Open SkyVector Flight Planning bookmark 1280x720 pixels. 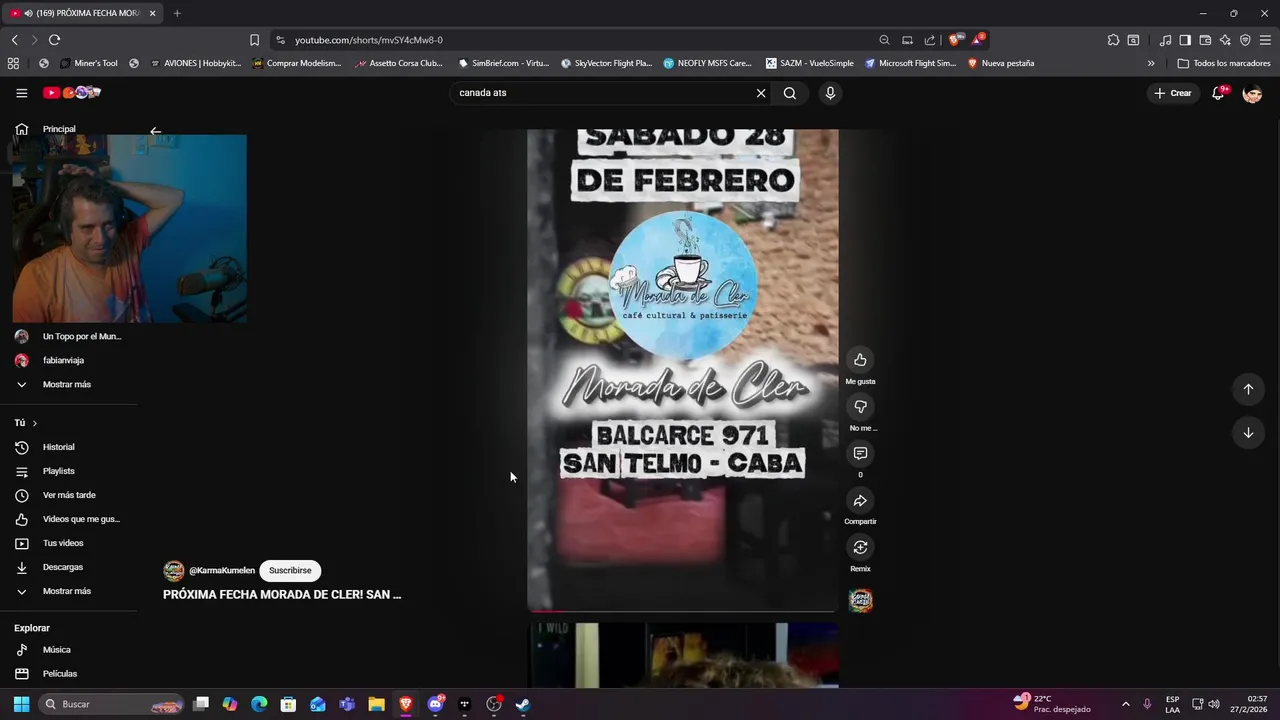tap(606, 63)
